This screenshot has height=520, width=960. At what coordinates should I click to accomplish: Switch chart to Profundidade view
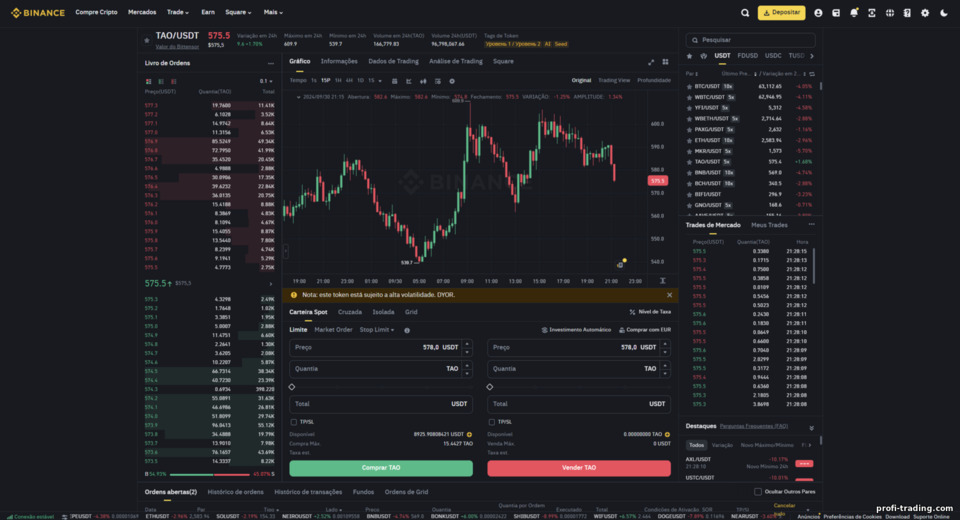[x=654, y=80]
